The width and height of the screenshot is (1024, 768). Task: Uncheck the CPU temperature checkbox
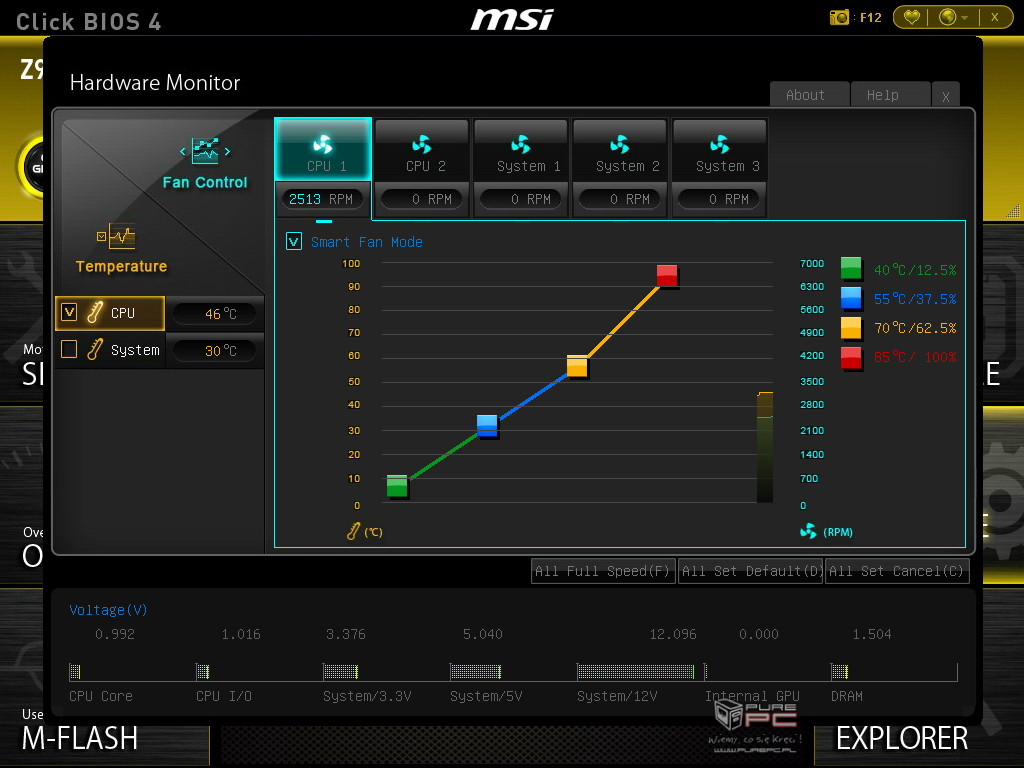[69, 312]
